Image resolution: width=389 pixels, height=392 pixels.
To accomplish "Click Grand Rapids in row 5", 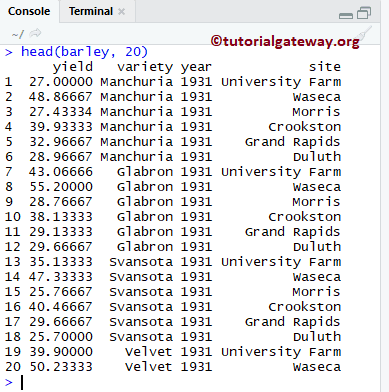I will click(x=293, y=142).
